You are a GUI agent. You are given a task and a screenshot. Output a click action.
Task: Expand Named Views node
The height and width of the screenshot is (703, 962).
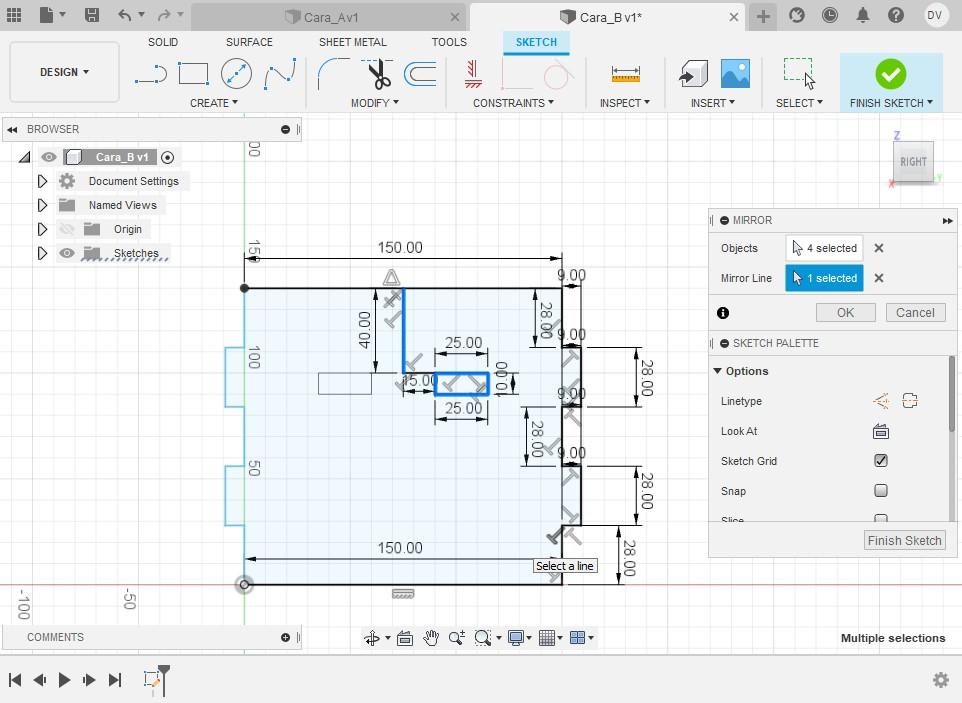point(42,205)
